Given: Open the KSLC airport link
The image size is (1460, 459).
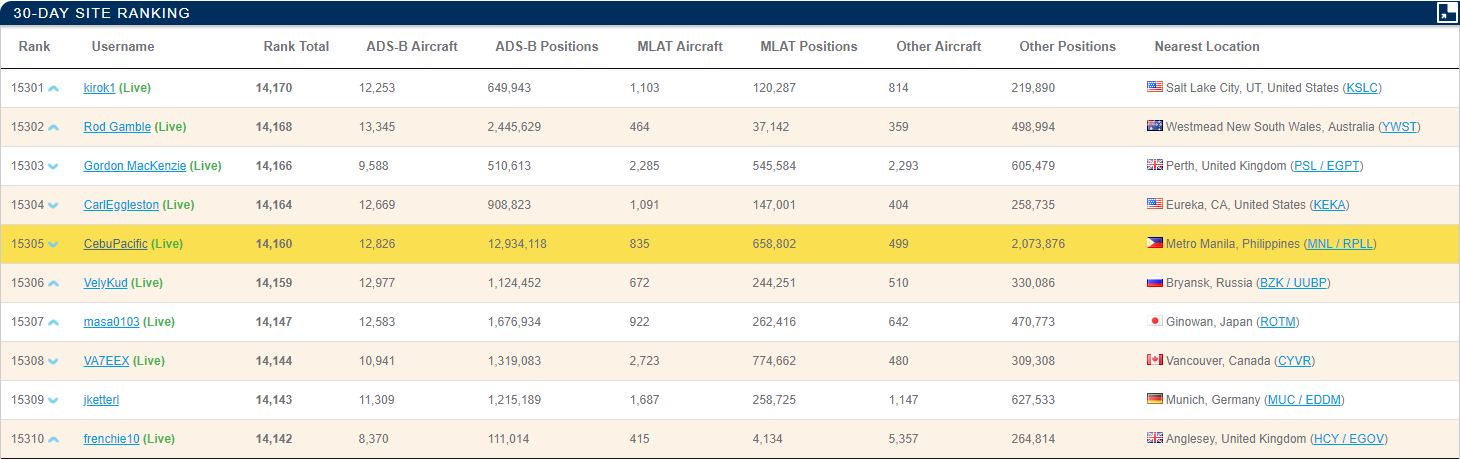Looking at the screenshot, I should tap(1363, 88).
